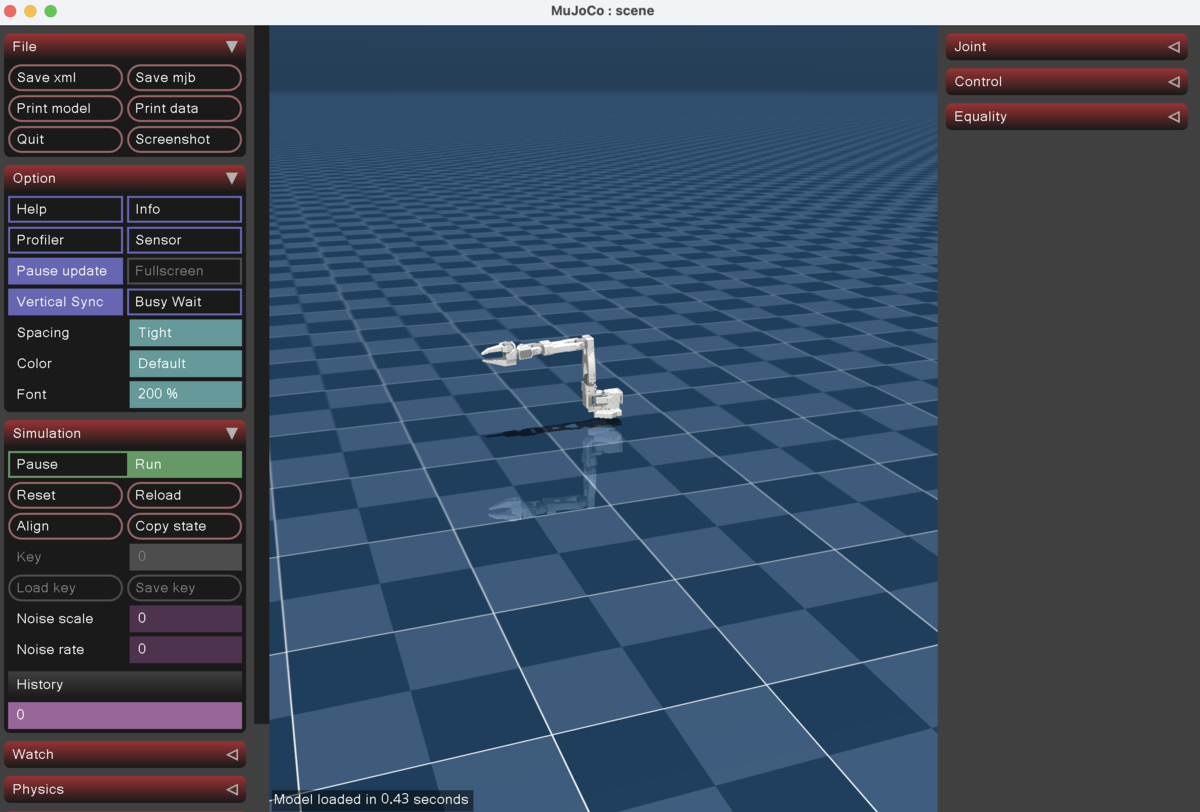1200x812 pixels.
Task: Click the Option section header label
Action: 34,178
